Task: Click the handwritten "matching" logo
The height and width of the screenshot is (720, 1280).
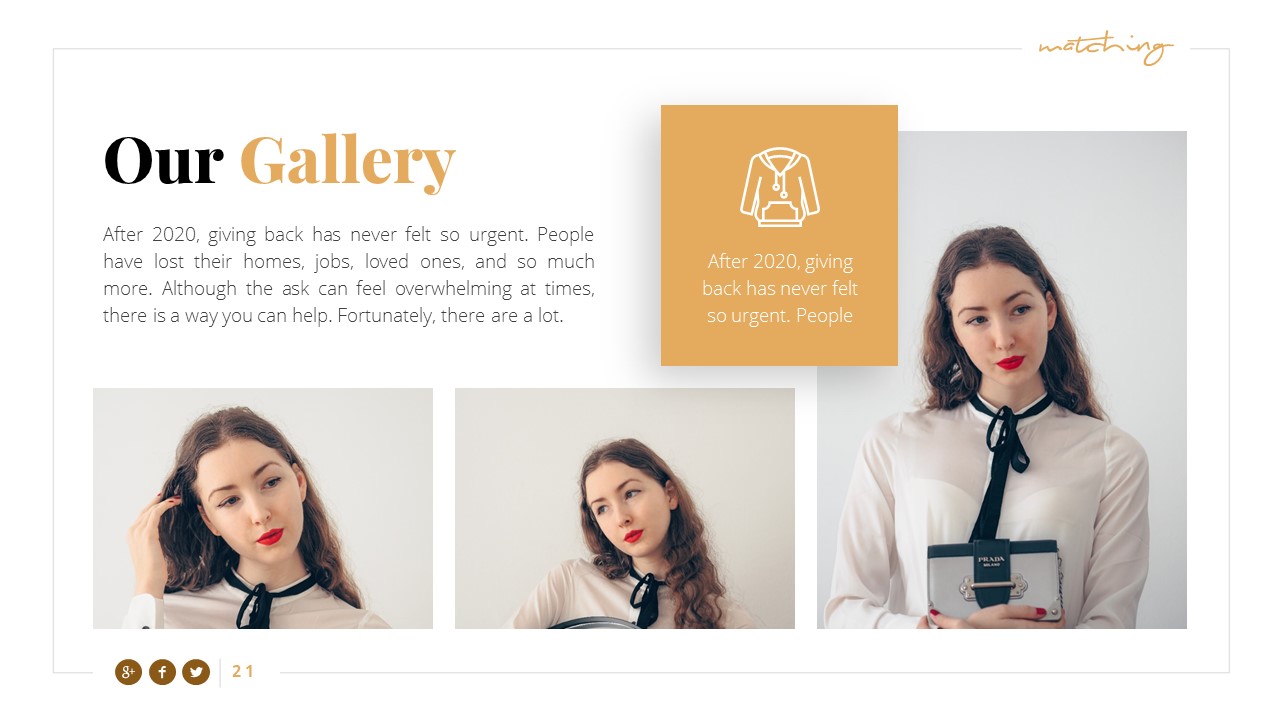Action: pos(1105,48)
